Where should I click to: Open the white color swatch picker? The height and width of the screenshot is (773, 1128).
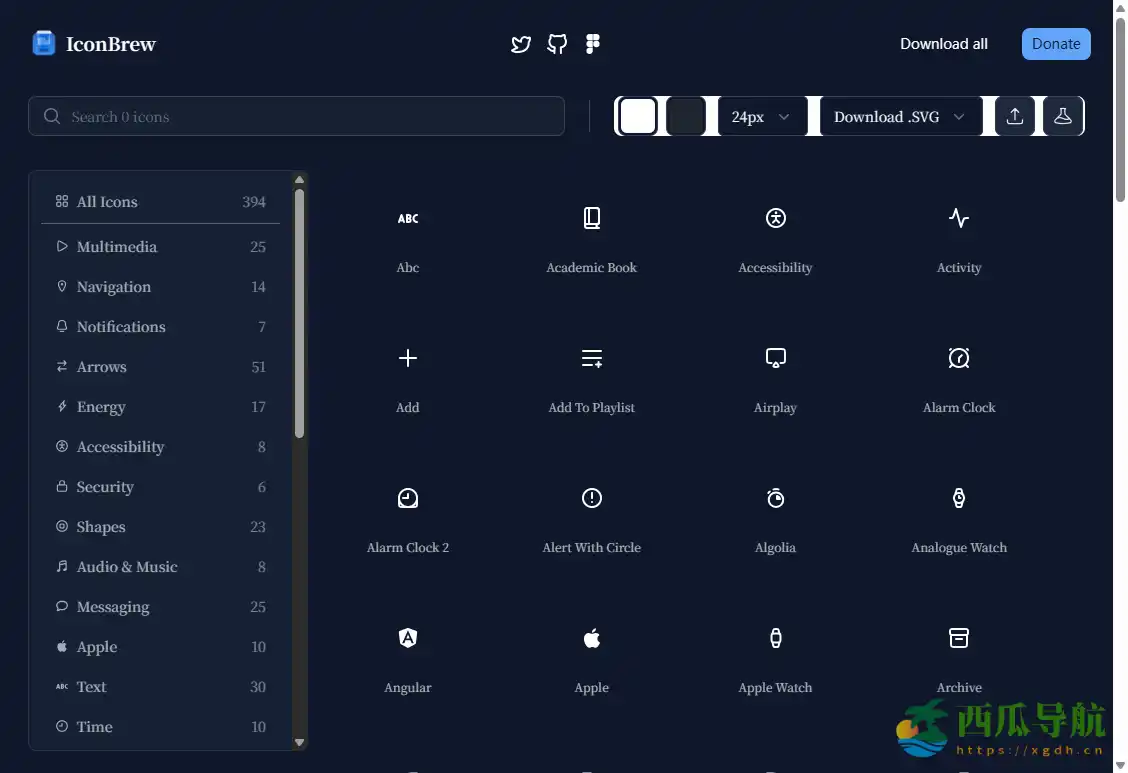[x=638, y=116]
